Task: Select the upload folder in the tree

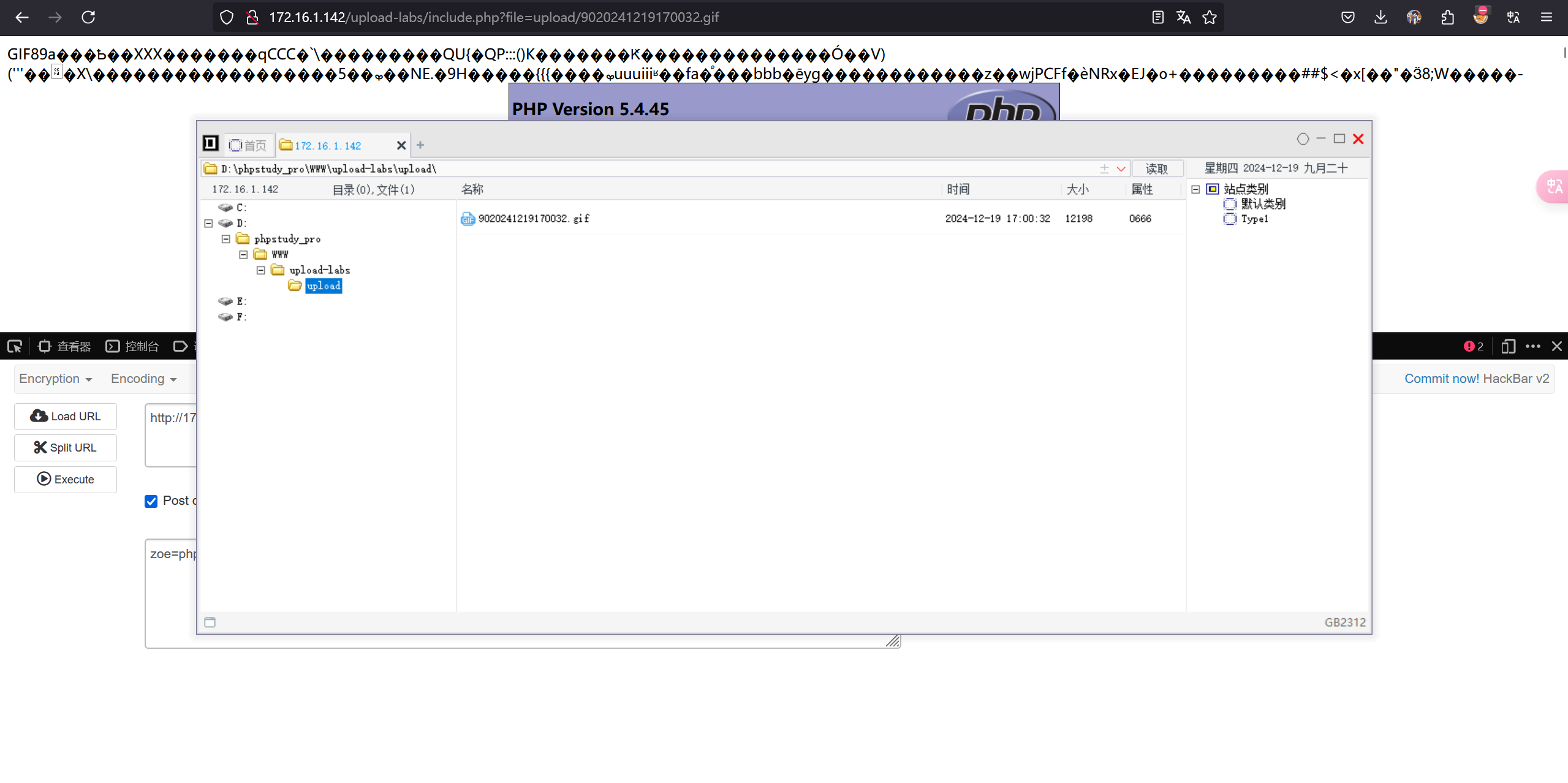Action: click(324, 286)
